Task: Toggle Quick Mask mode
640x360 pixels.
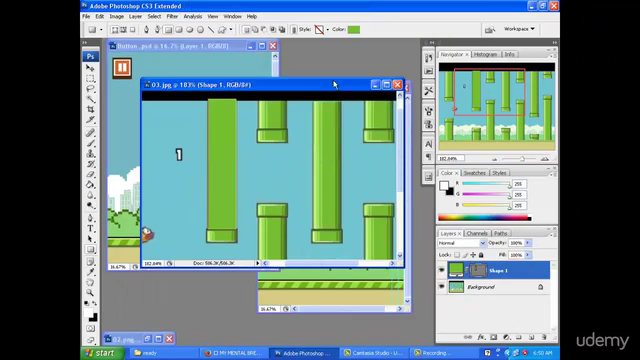Action: [x=90, y=329]
